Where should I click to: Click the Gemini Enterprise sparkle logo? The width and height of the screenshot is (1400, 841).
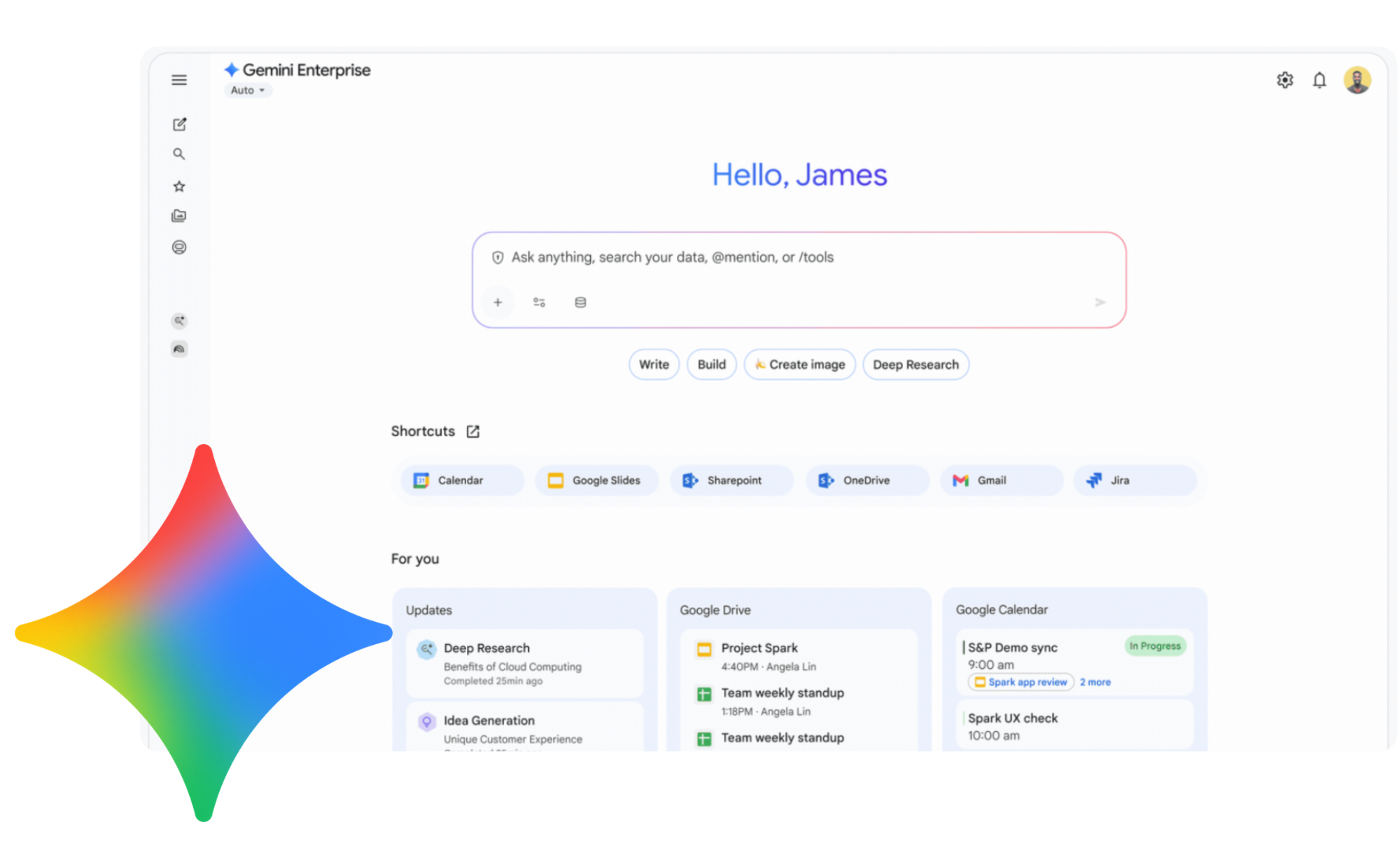point(231,70)
